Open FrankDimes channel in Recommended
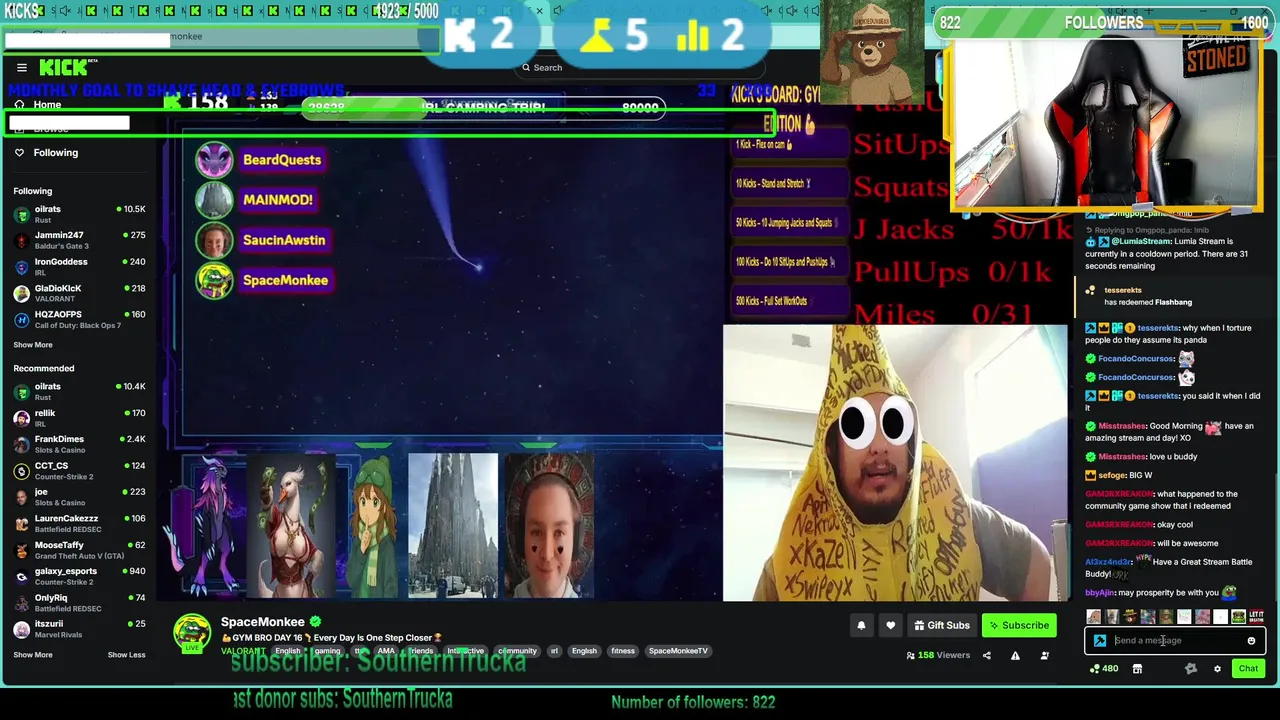 (x=80, y=445)
